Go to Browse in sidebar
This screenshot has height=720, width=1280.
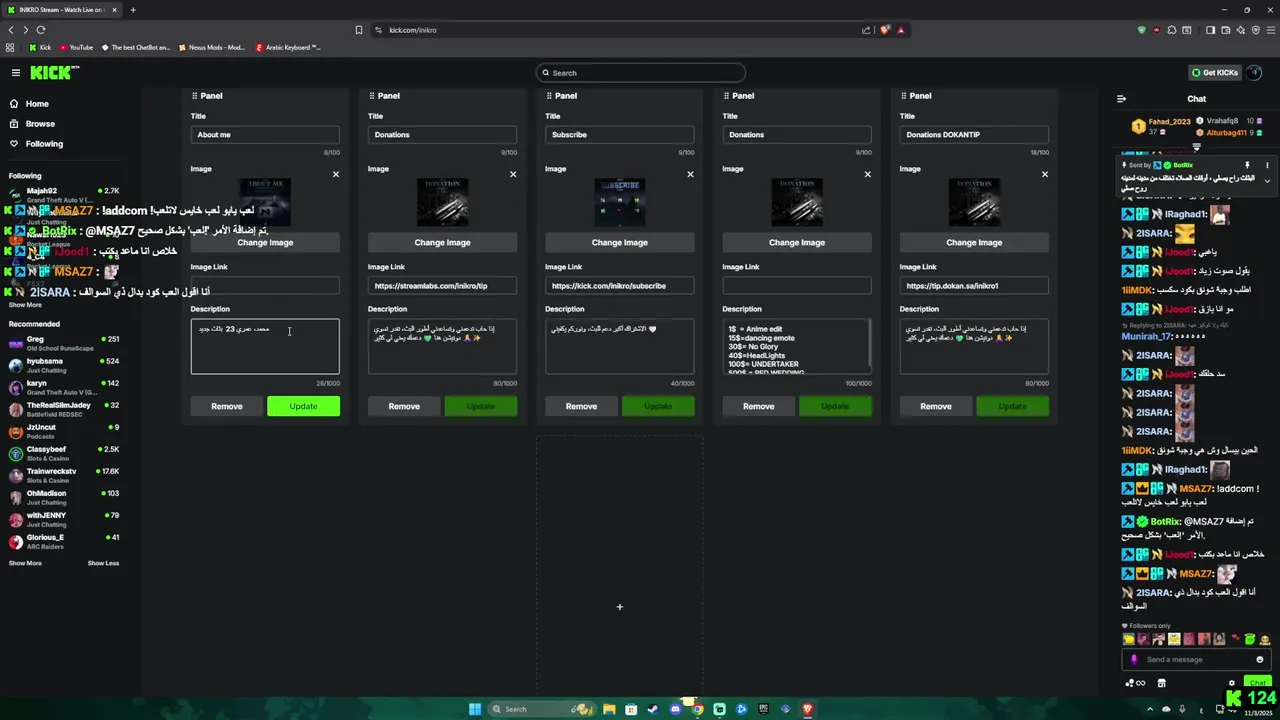40,124
